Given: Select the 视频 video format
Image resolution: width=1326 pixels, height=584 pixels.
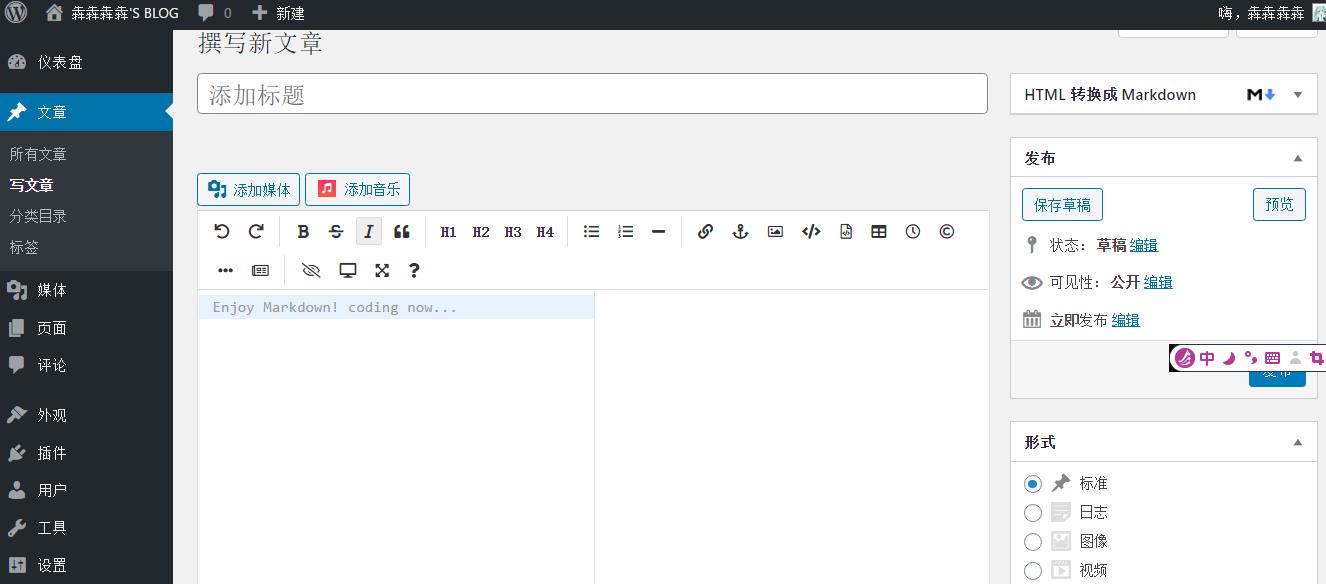Looking at the screenshot, I should pos(1033,571).
